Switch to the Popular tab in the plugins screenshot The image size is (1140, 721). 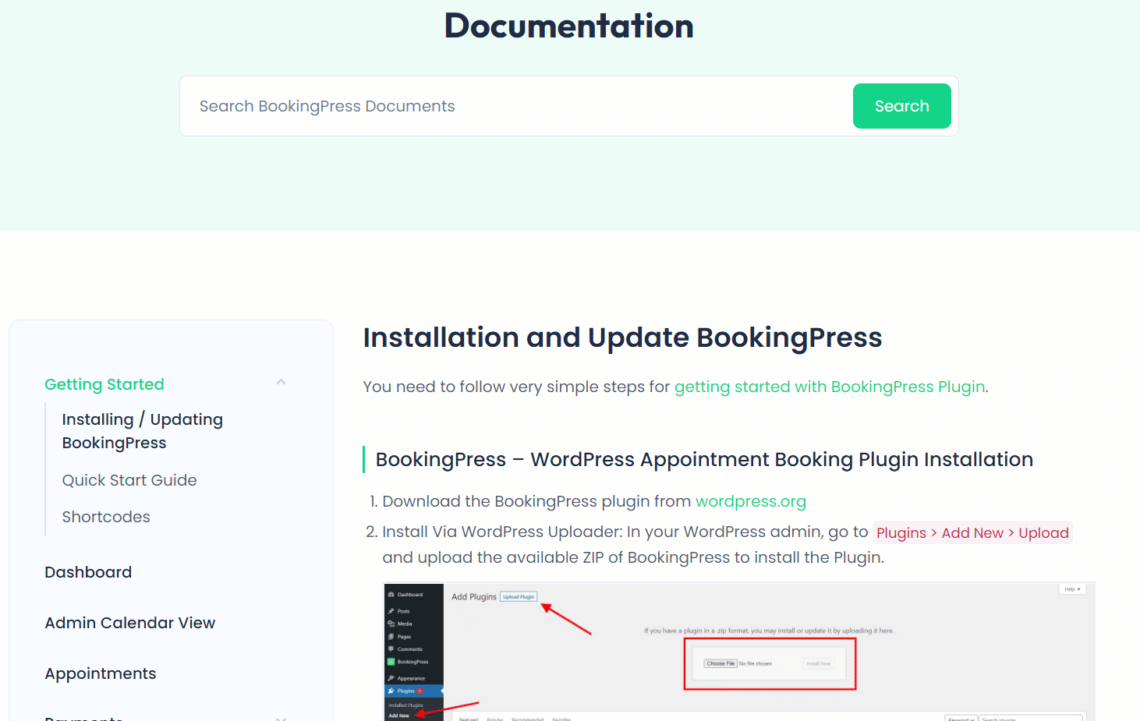pyautogui.click(x=495, y=719)
